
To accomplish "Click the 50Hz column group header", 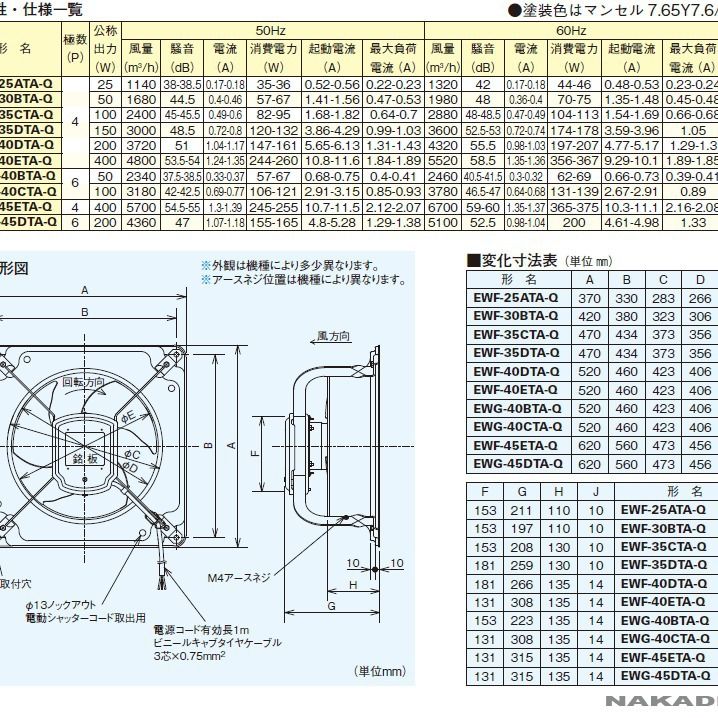I will tap(270, 31).
